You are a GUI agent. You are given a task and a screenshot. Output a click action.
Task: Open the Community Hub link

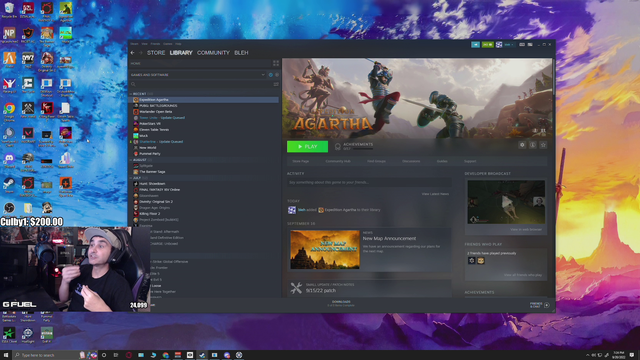(338, 161)
